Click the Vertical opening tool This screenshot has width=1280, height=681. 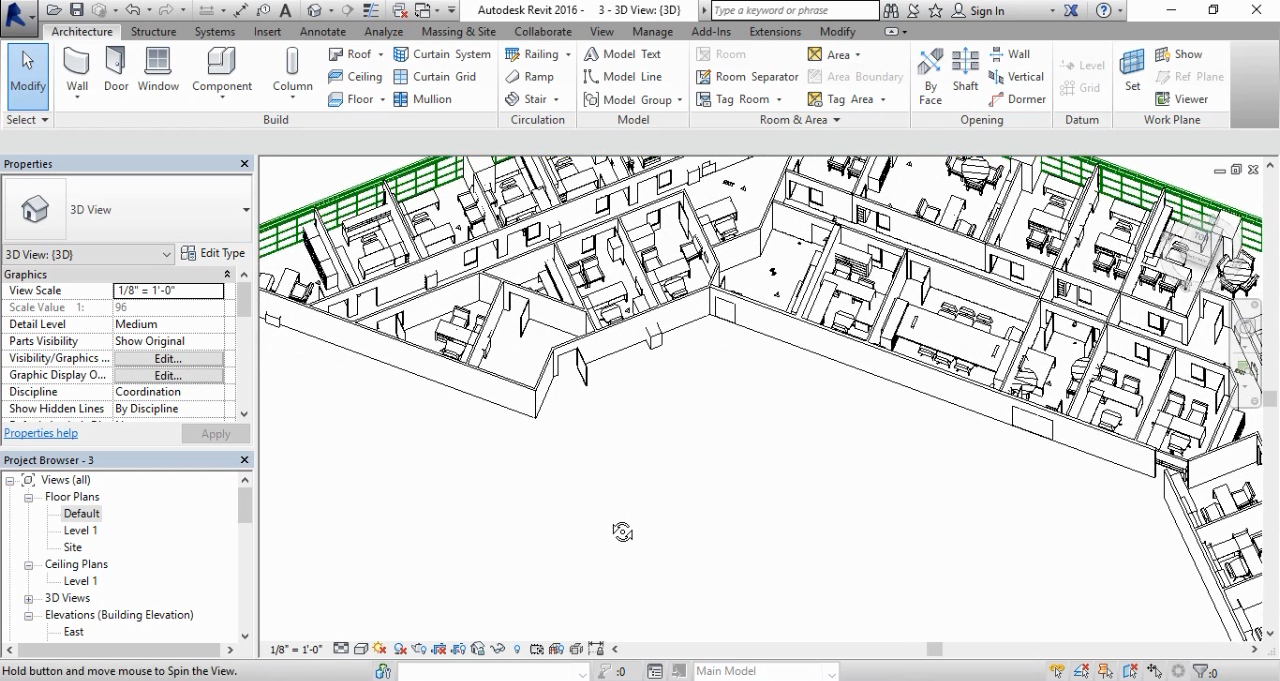[1016, 76]
